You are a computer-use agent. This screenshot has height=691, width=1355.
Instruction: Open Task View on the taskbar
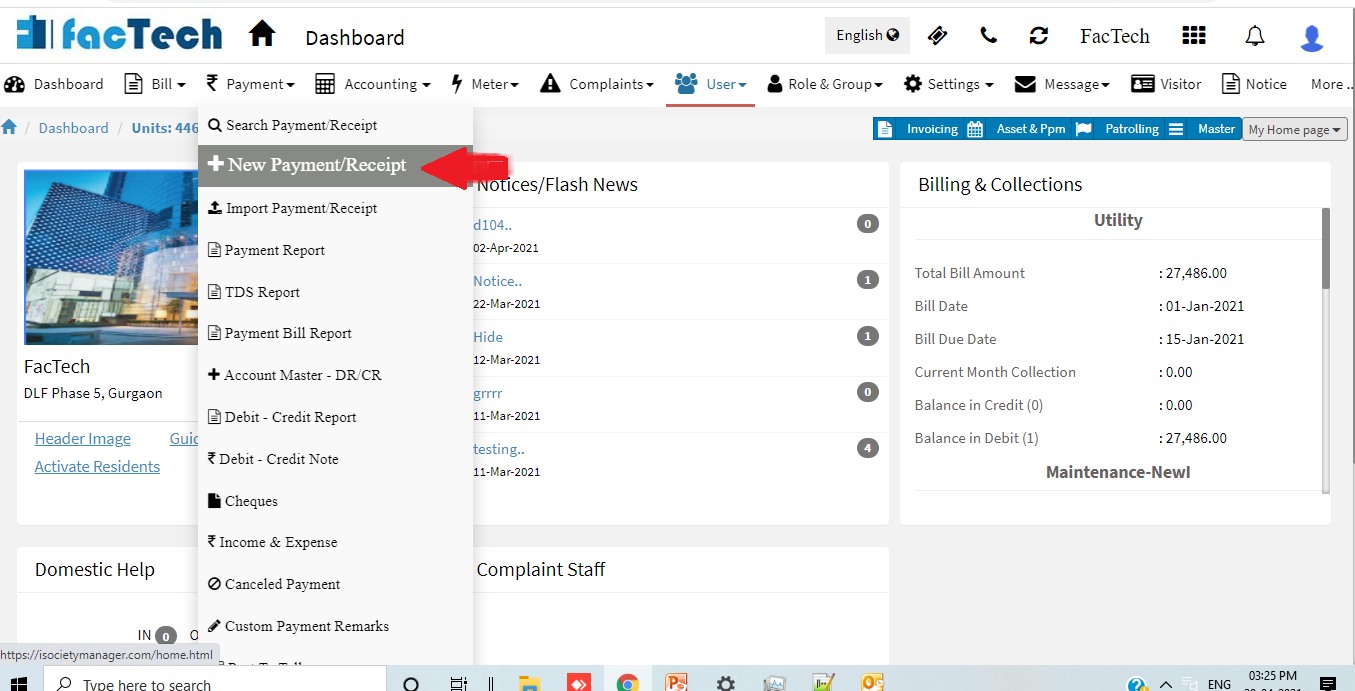[x=459, y=684]
